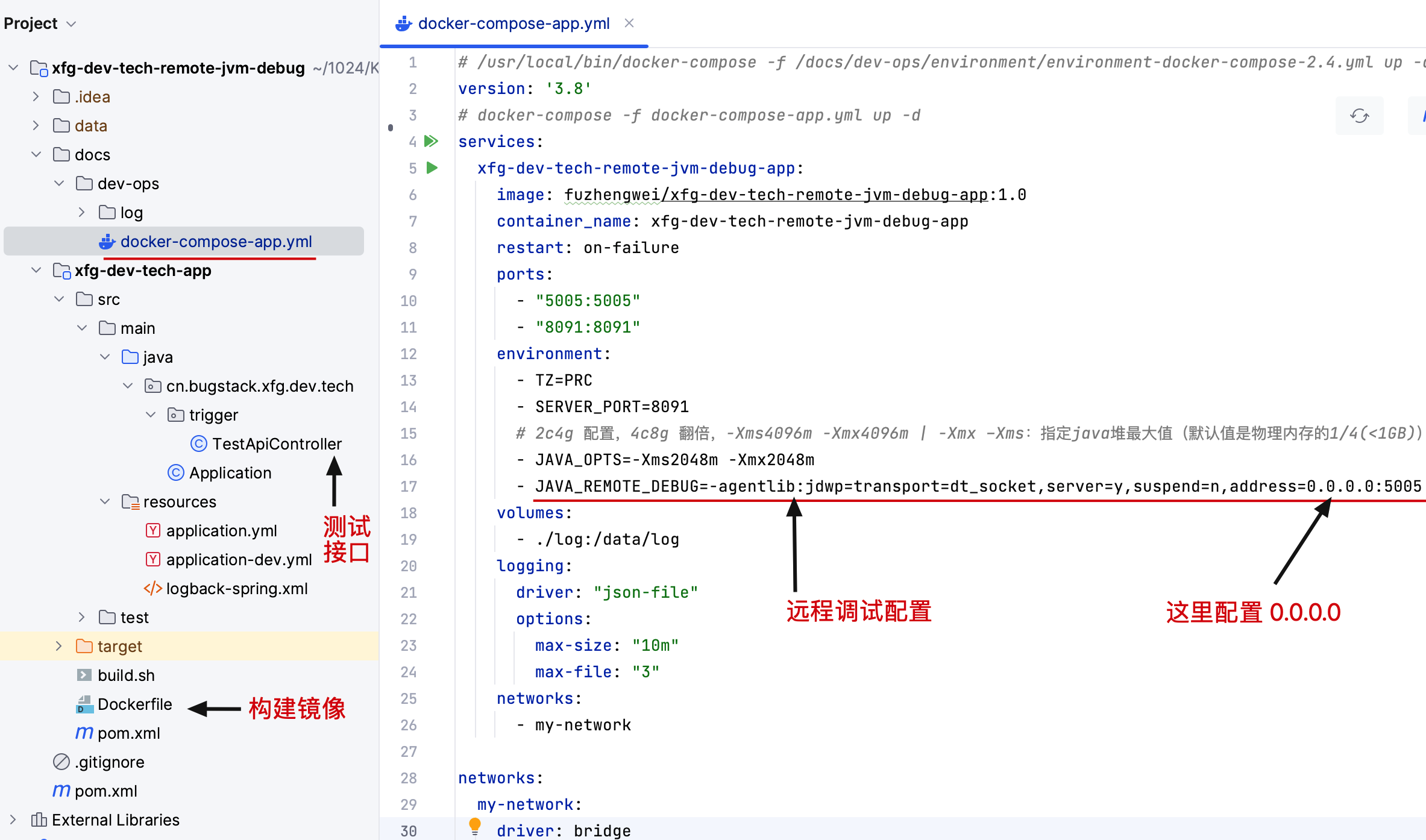The width and height of the screenshot is (1426, 840).
Task: Click the build.sh shell script icon
Action: point(84,675)
